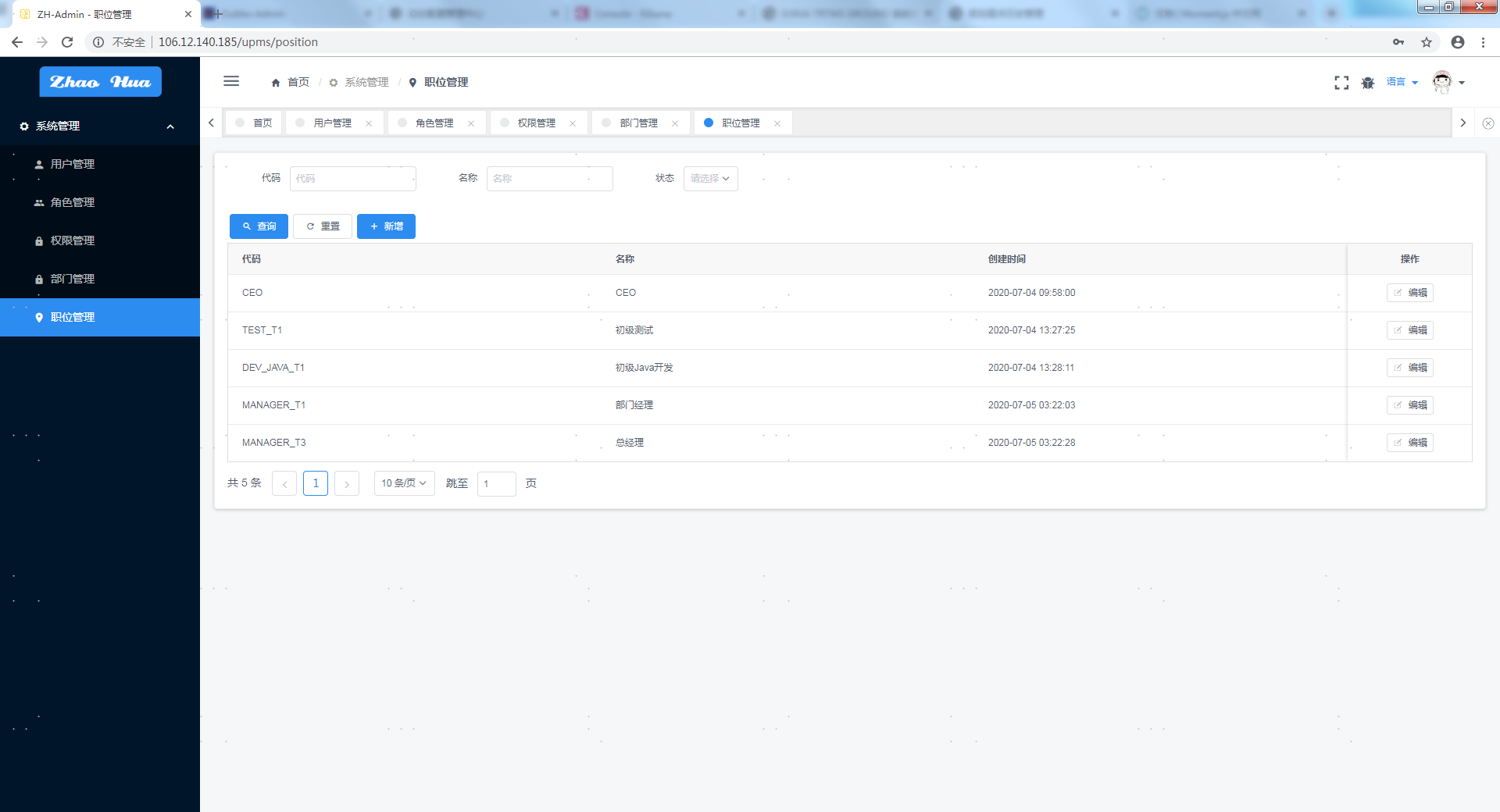
Task: Close the 职位管理 tab
Action: (777, 123)
